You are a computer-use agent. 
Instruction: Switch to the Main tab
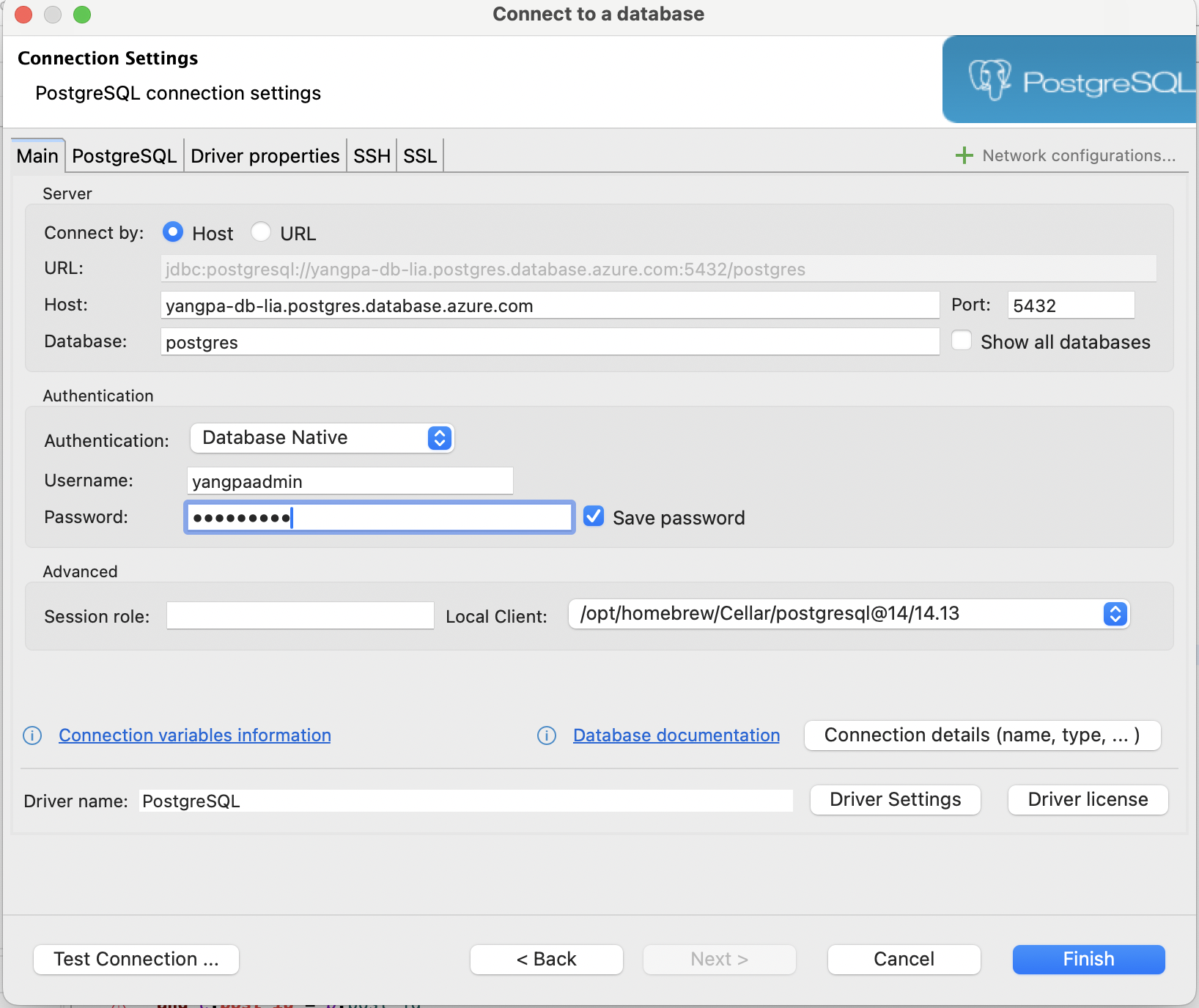tap(37, 156)
